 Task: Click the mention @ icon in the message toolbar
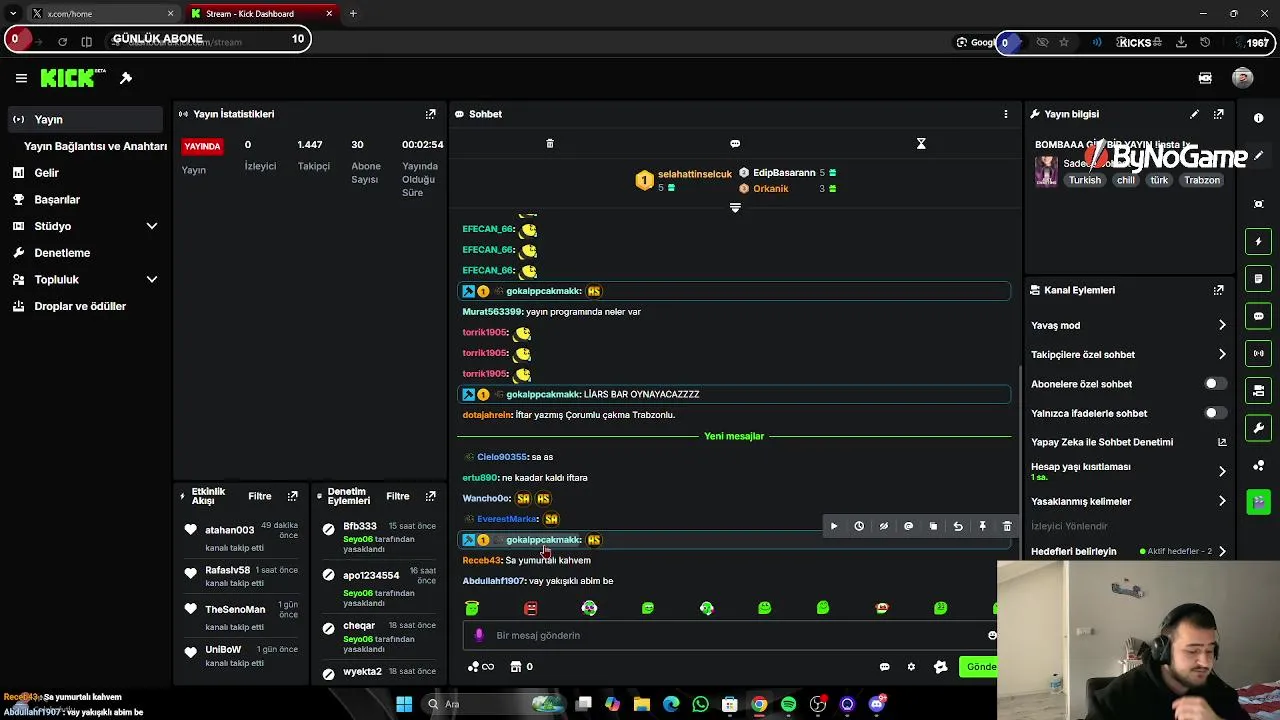click(908, 526)
